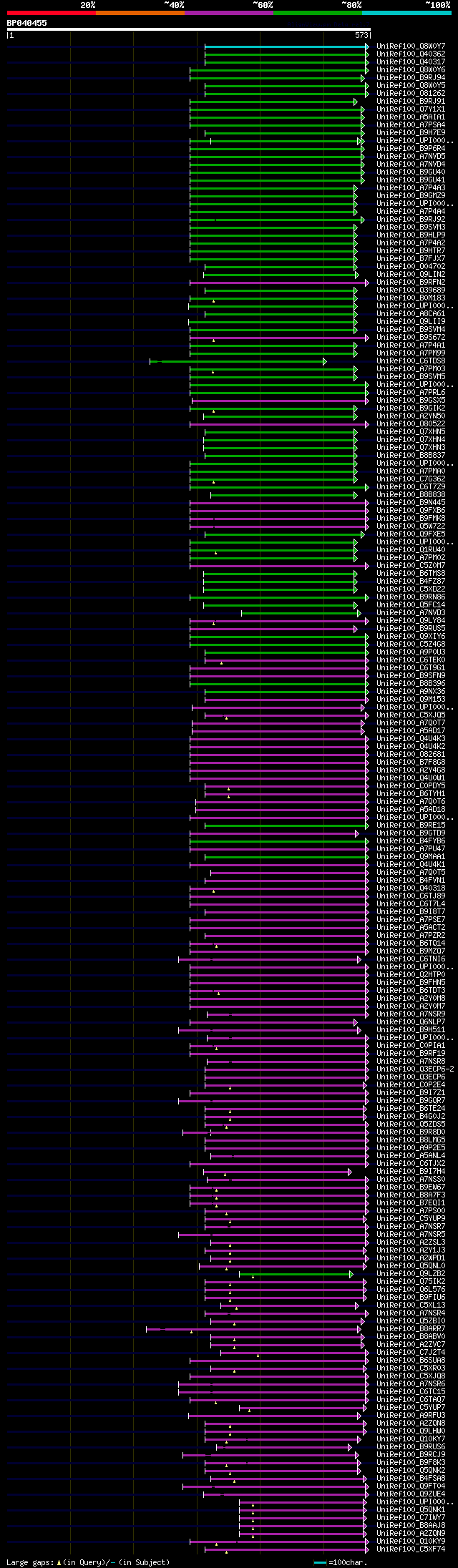
Task: Select the UniRef100_C5XF74 label
Action: pos(411,1549)
